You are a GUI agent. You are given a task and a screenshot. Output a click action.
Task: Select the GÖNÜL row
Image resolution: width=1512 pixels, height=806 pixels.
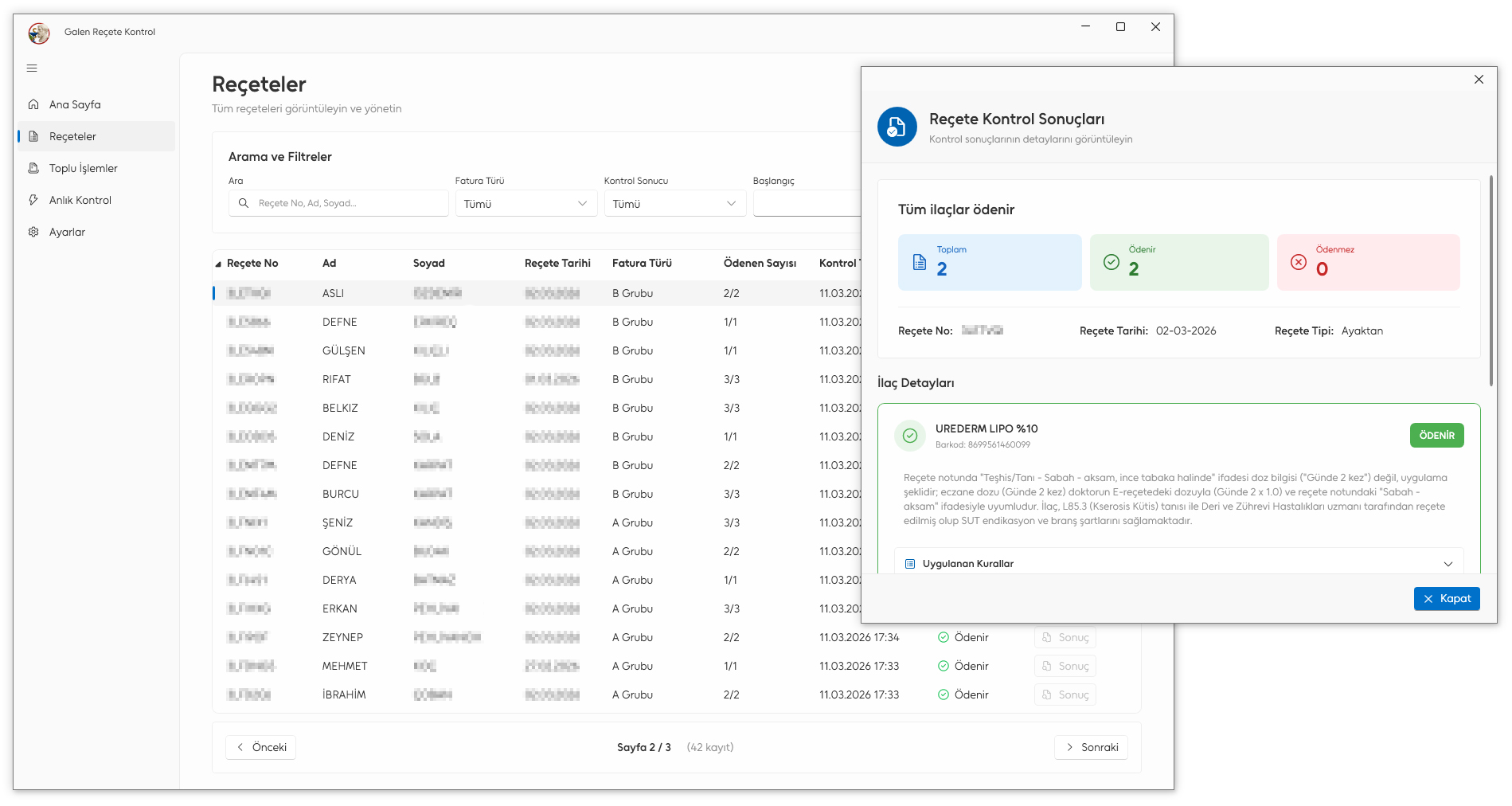click(x=537, y=551)
